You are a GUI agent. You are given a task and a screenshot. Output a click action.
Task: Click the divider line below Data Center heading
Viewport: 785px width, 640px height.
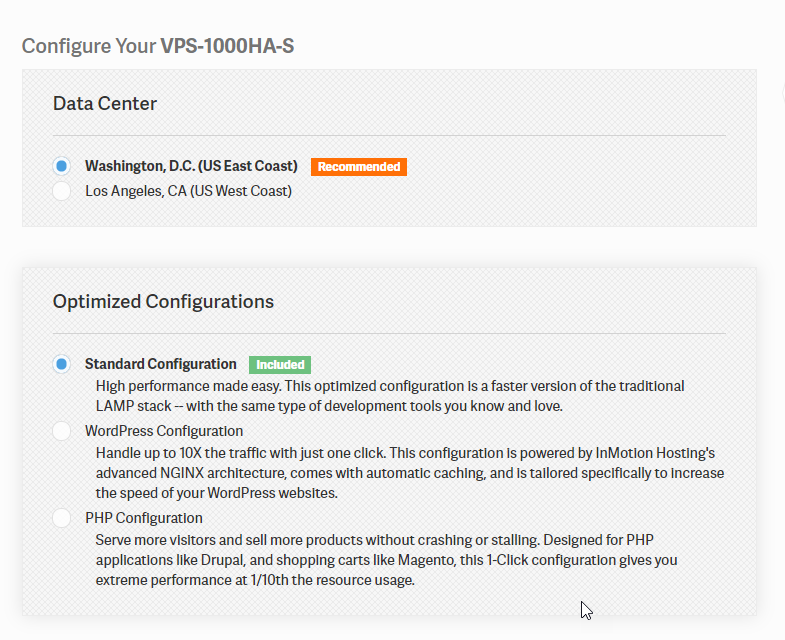[x=389, y=135]
